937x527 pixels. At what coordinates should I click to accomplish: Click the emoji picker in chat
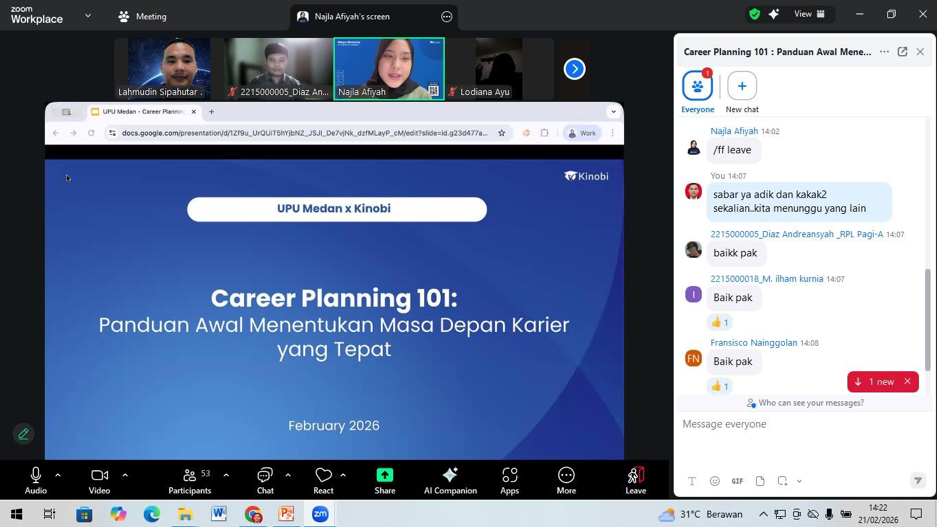tap(714, 481)
